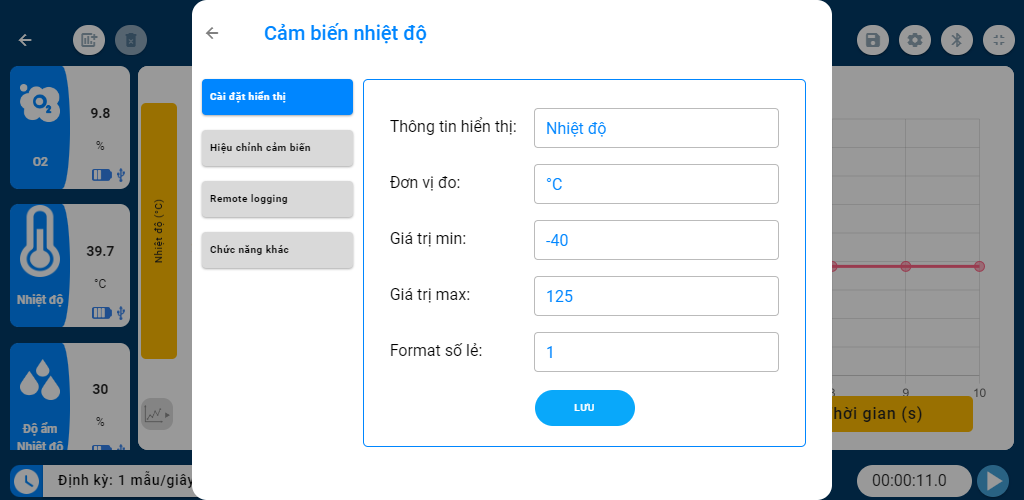The image size is (1024, 500).
Task: Click the Giá trị max input field
Action: tap(656, 296)
